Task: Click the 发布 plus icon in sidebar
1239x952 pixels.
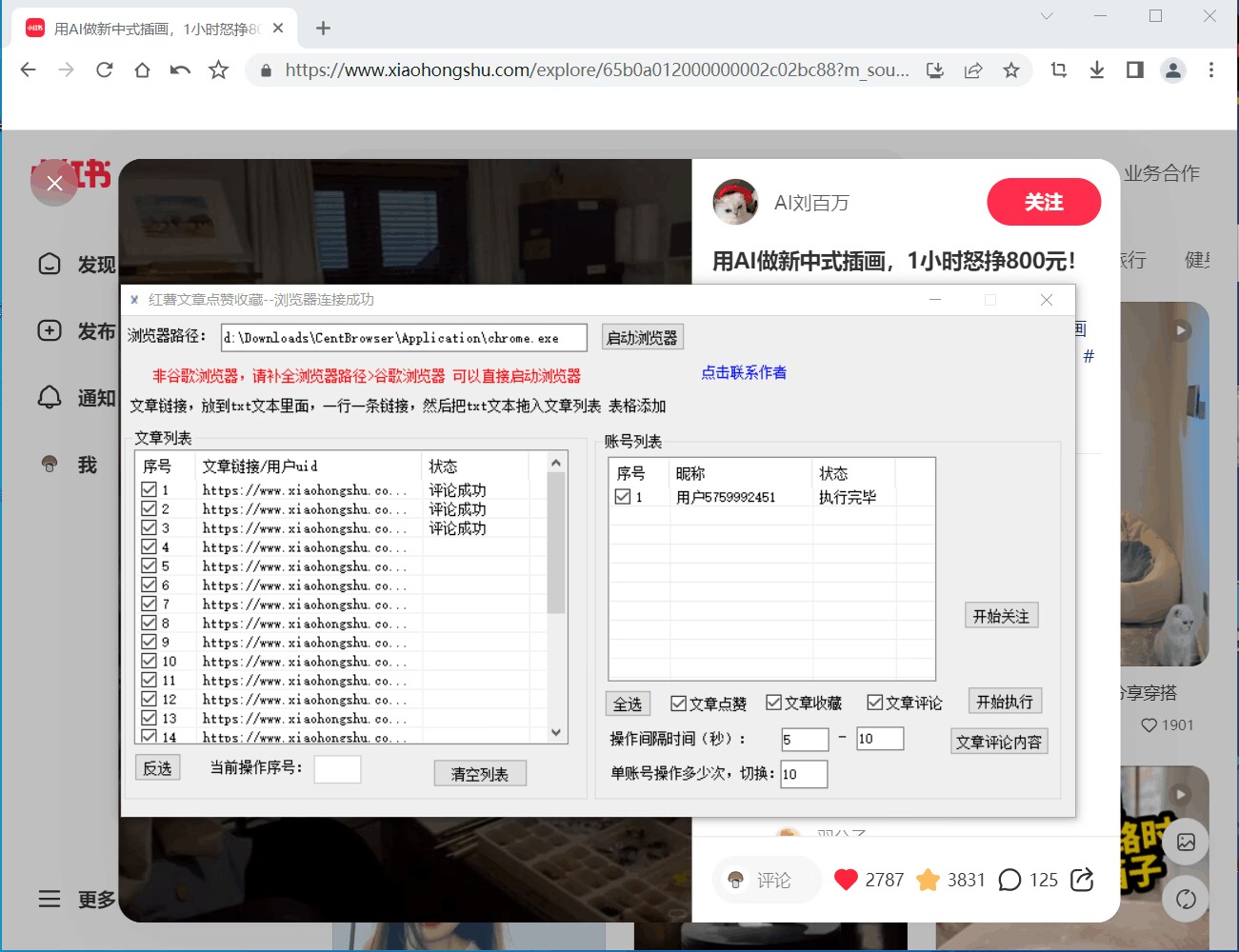Action: pos(49,330)
